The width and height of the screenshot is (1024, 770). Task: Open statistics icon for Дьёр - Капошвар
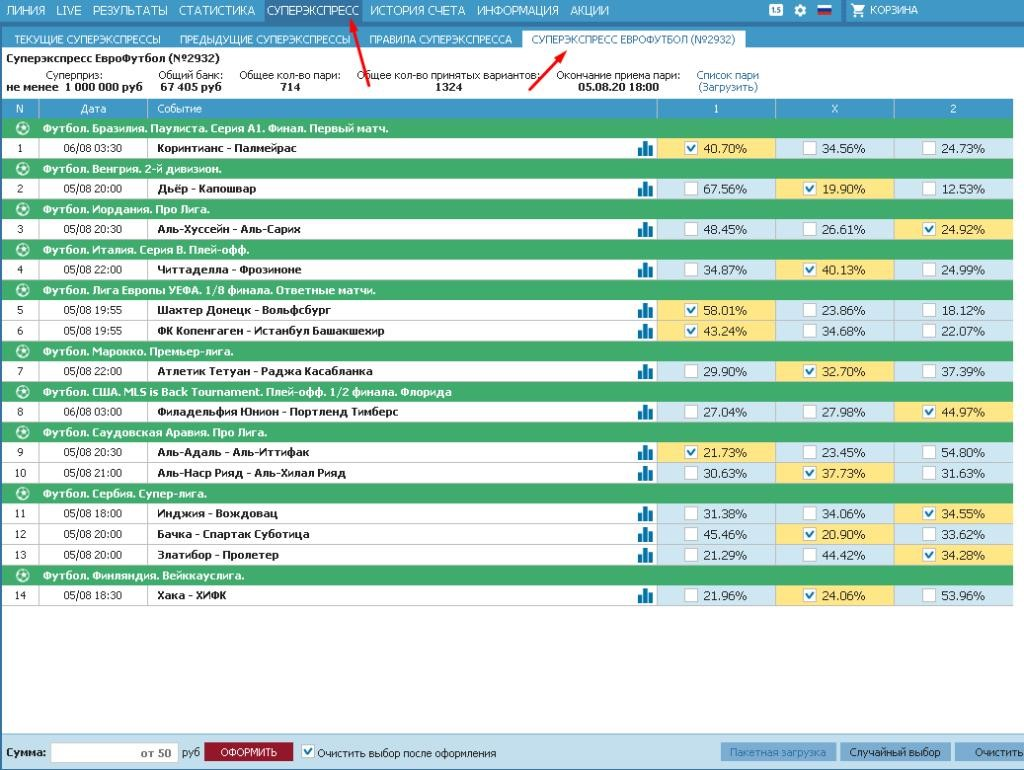click(x=645, y=189)
